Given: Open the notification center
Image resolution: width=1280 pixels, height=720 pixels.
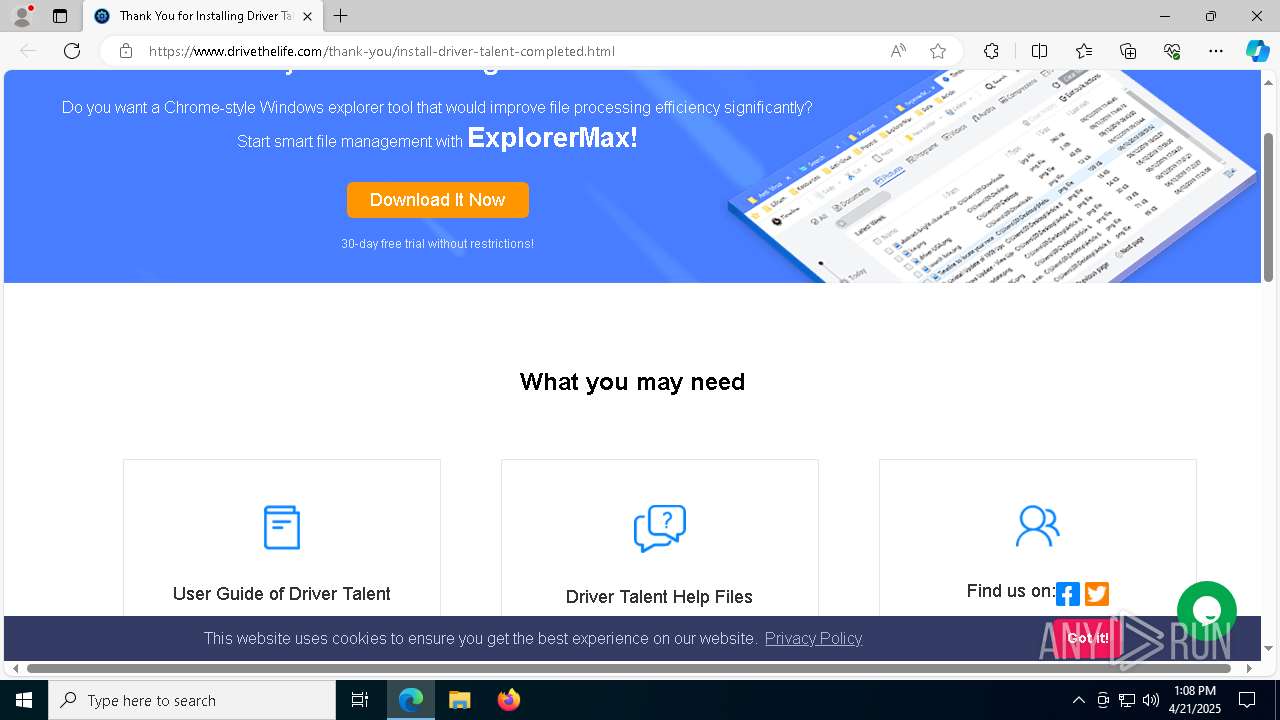Looking at the screenshot, I should point(1247,700).
